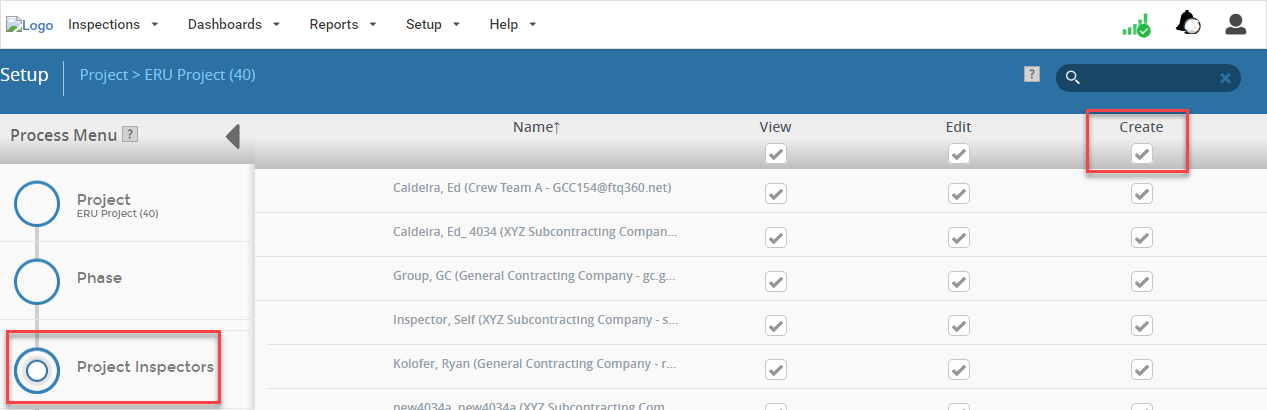Toggle Create for Kolofer, Ryan
Viewport: 1267px width, 410px height.
click(x=1142, y=370)
